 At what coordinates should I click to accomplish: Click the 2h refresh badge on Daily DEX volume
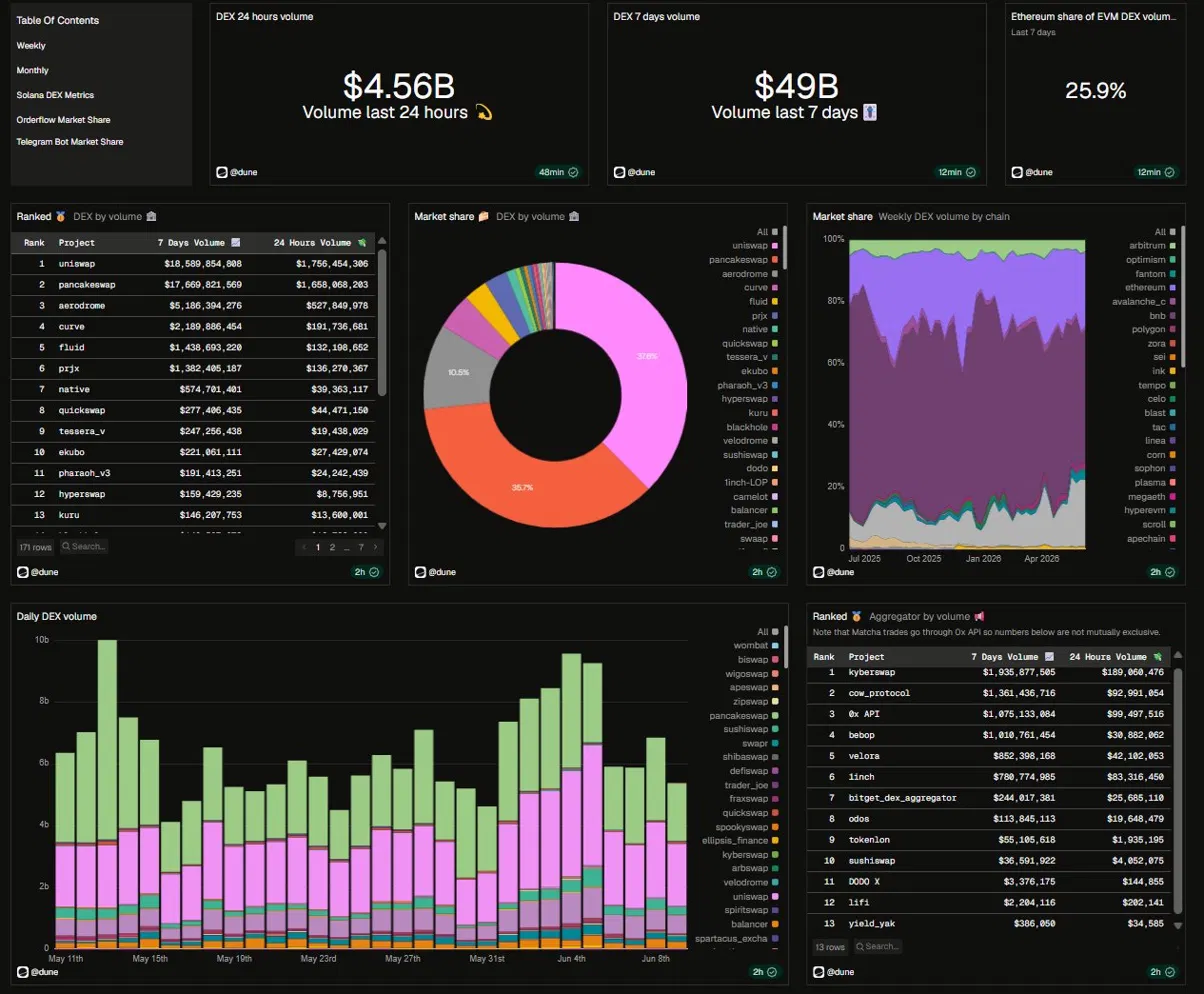tap(765, 971)
